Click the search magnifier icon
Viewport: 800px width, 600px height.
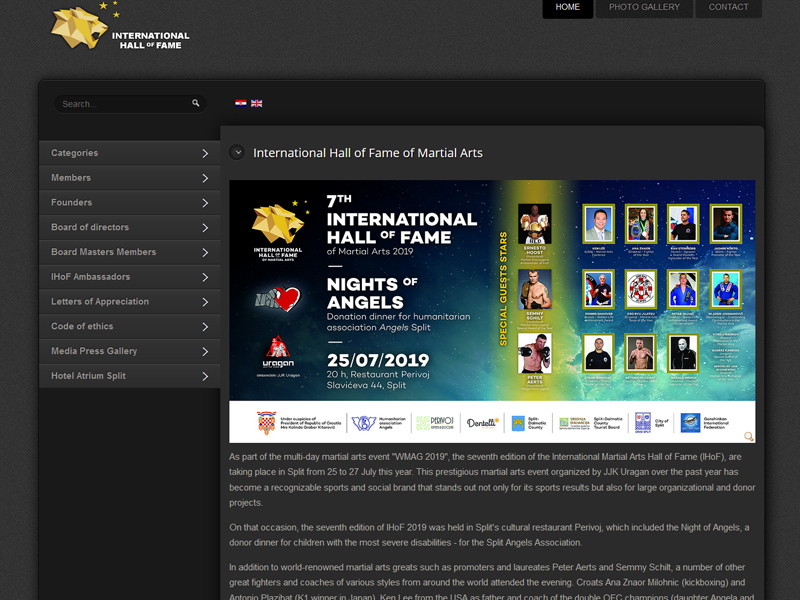[x=196, y=103]
